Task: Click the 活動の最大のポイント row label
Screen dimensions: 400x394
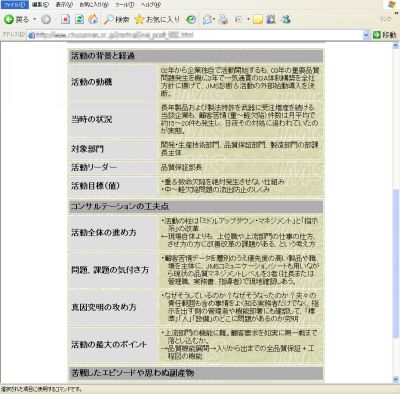Action: coord(109,344)
